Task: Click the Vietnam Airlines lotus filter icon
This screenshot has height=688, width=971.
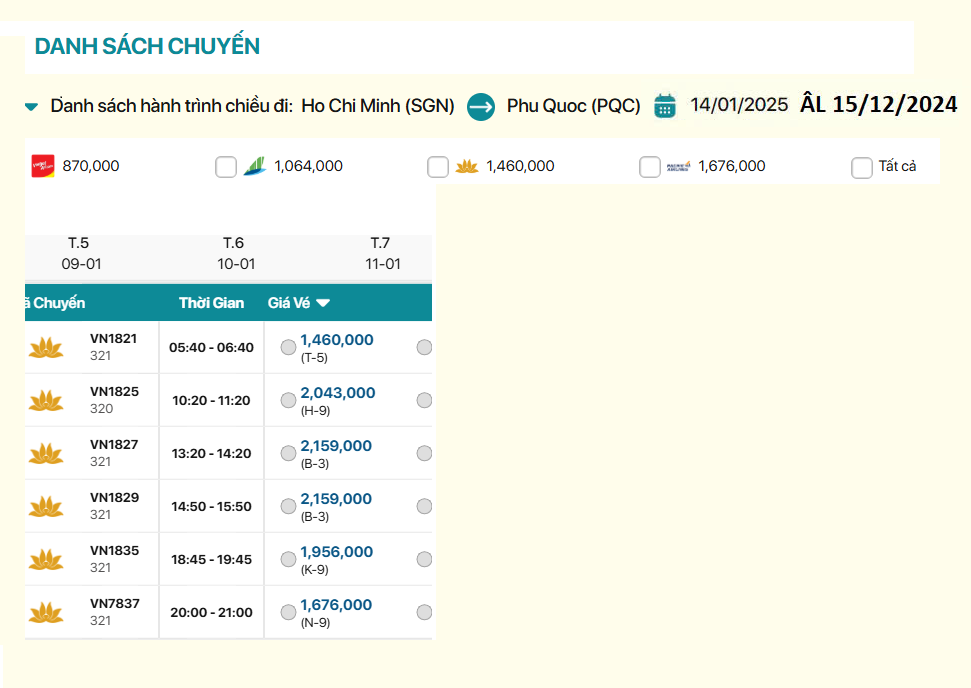Action: pos(466,166)
